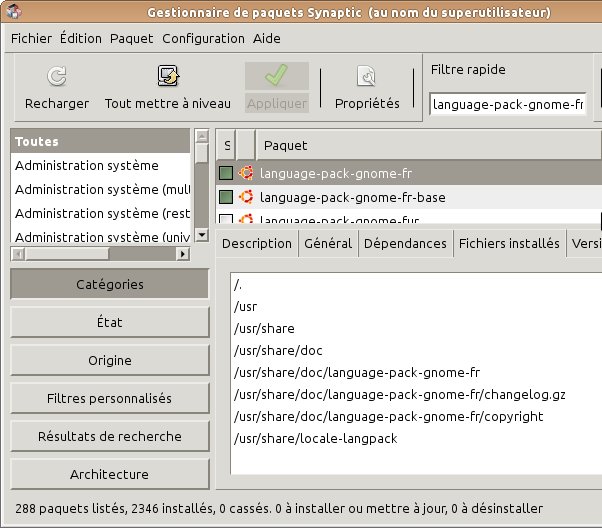The height and width of the screenshot is (528, 602).
Task: Click the Paquet column header
Action: (429, 145)
